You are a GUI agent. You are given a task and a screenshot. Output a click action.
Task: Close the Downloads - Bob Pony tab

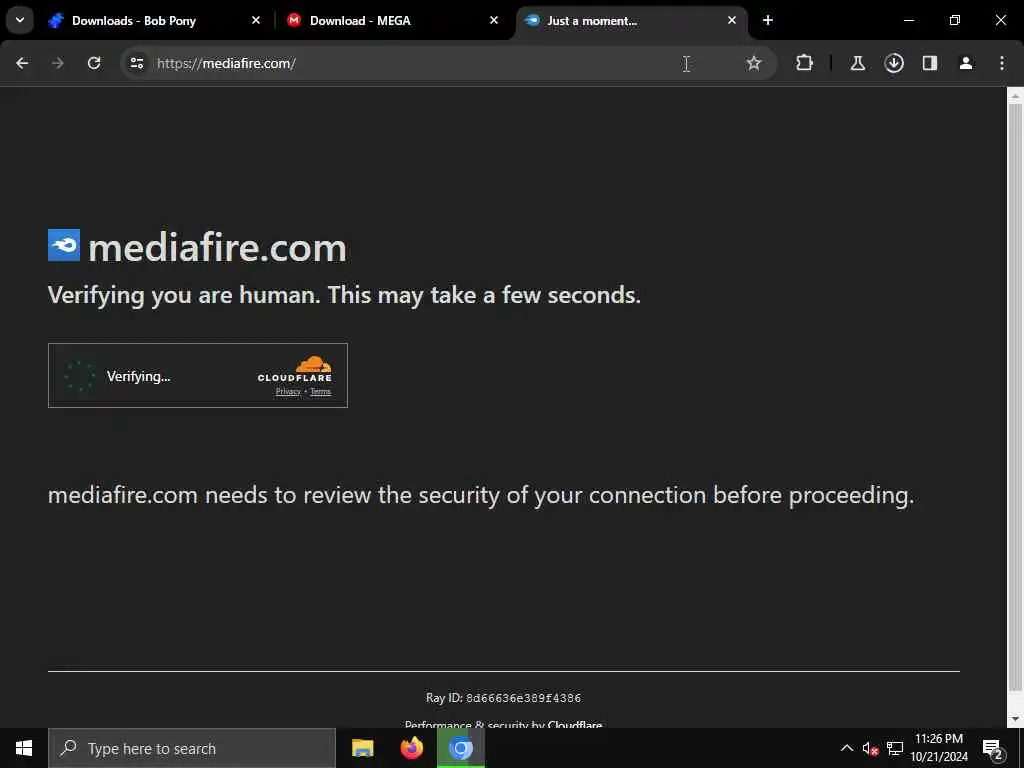tap(256, 21)
